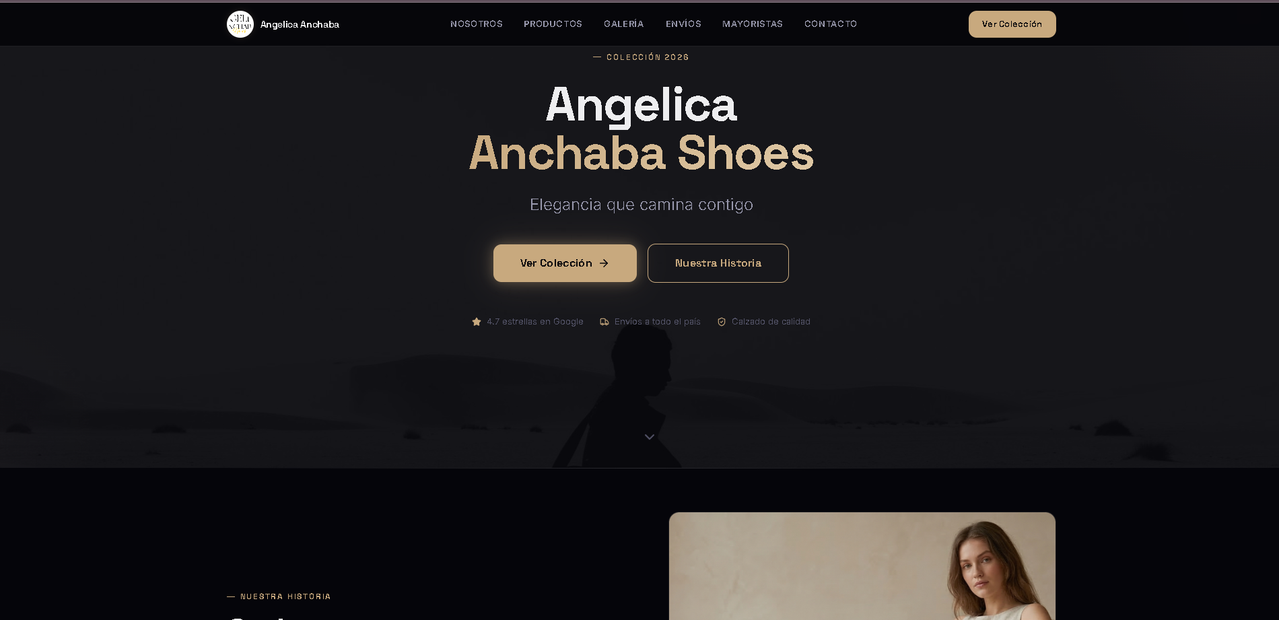
Task: Click the Angelica Anchaba brand name text
Action: [x=300, y=24]
